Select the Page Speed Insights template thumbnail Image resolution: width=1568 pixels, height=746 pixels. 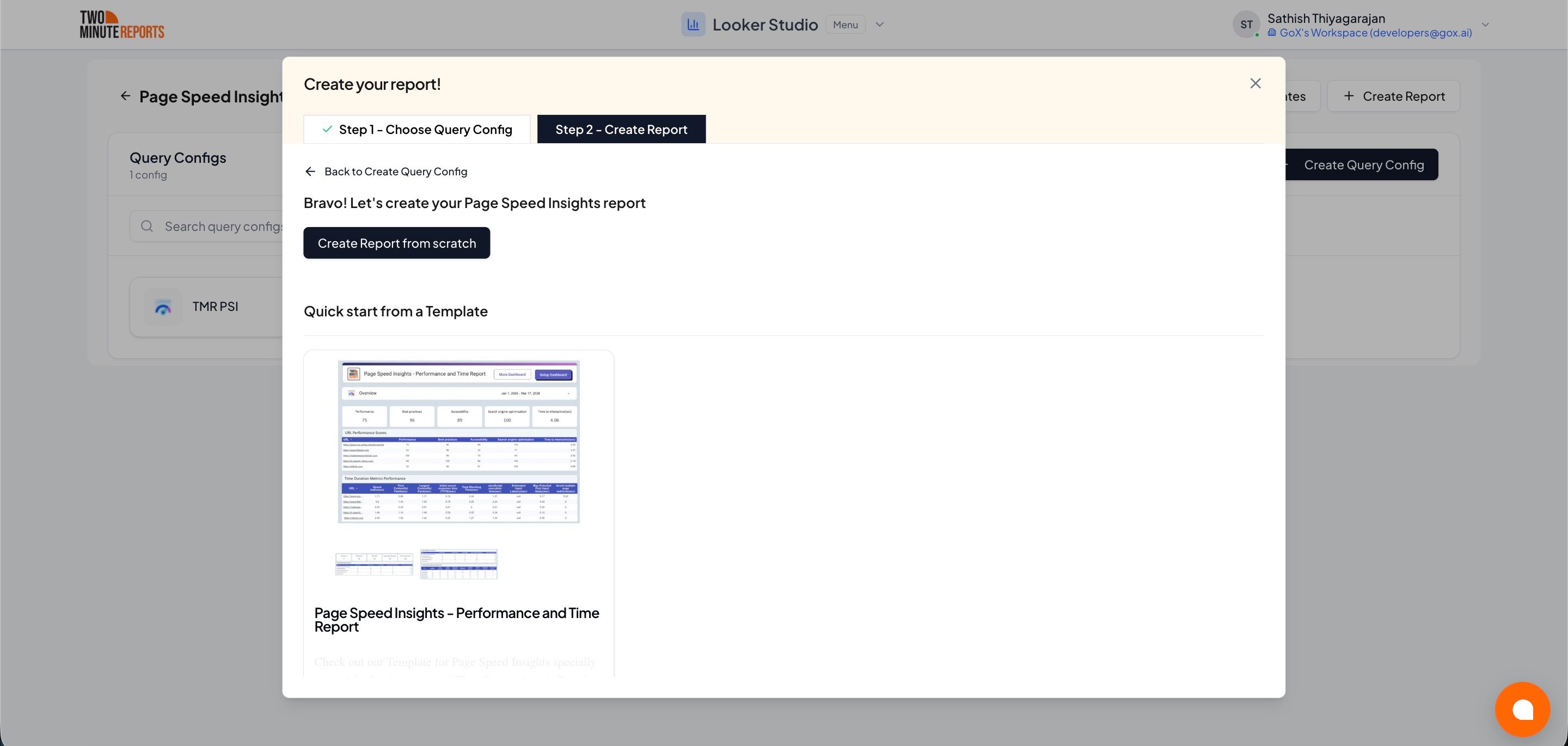[458, 442]
